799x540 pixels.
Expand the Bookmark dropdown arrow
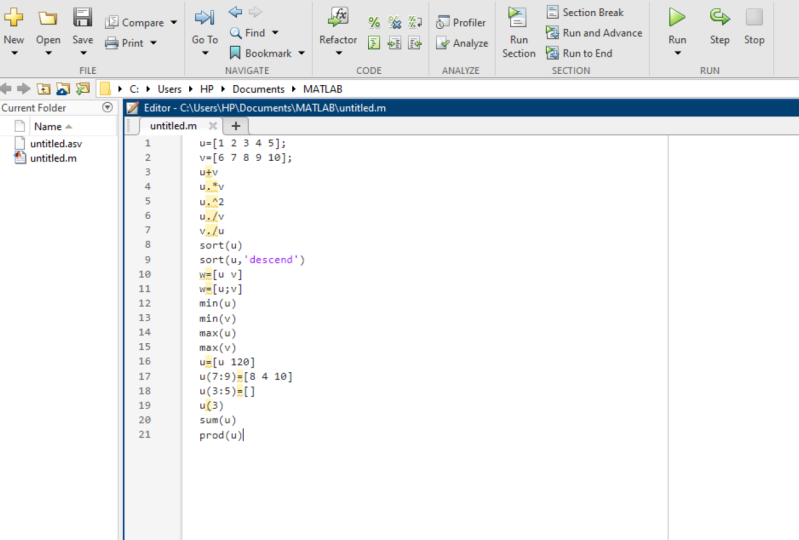[x=301, y=53]
